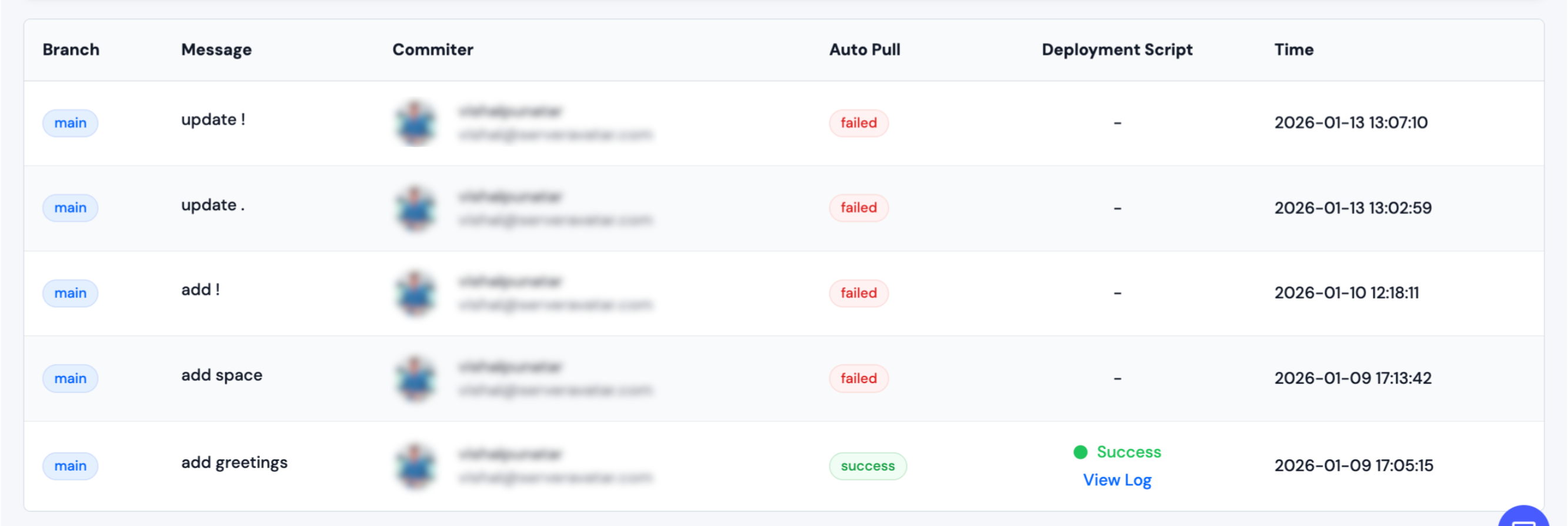
Task: Click the committer avatar on the add ! row
Action: pos(415,293)
